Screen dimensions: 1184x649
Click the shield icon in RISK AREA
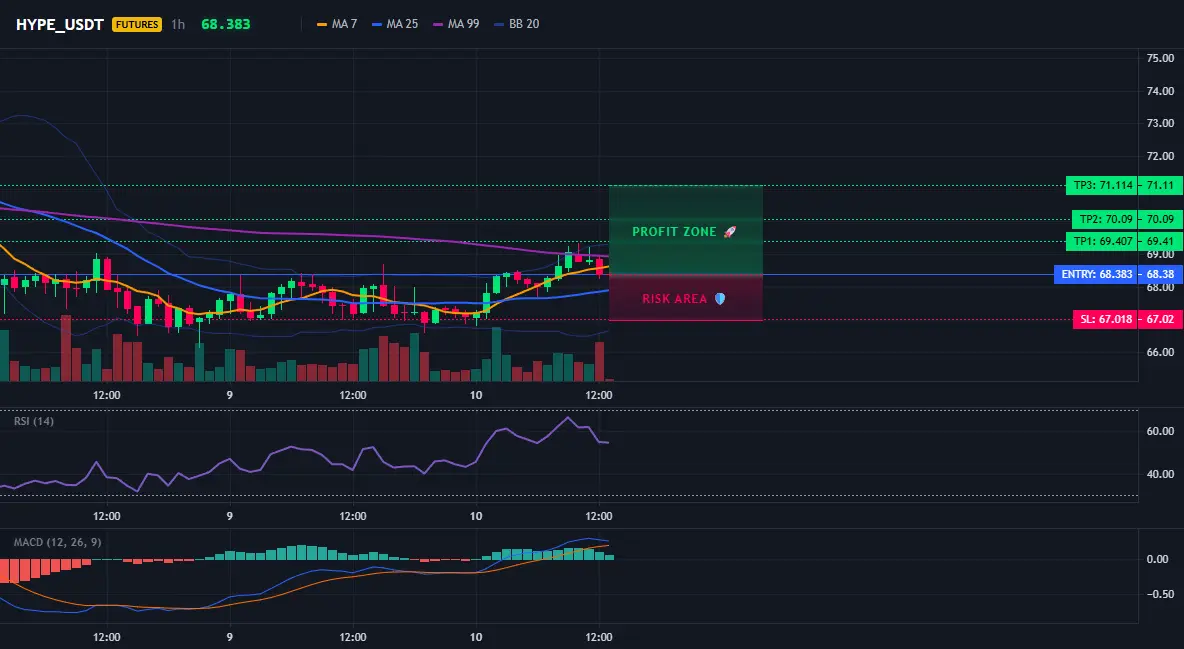(720, 298)
